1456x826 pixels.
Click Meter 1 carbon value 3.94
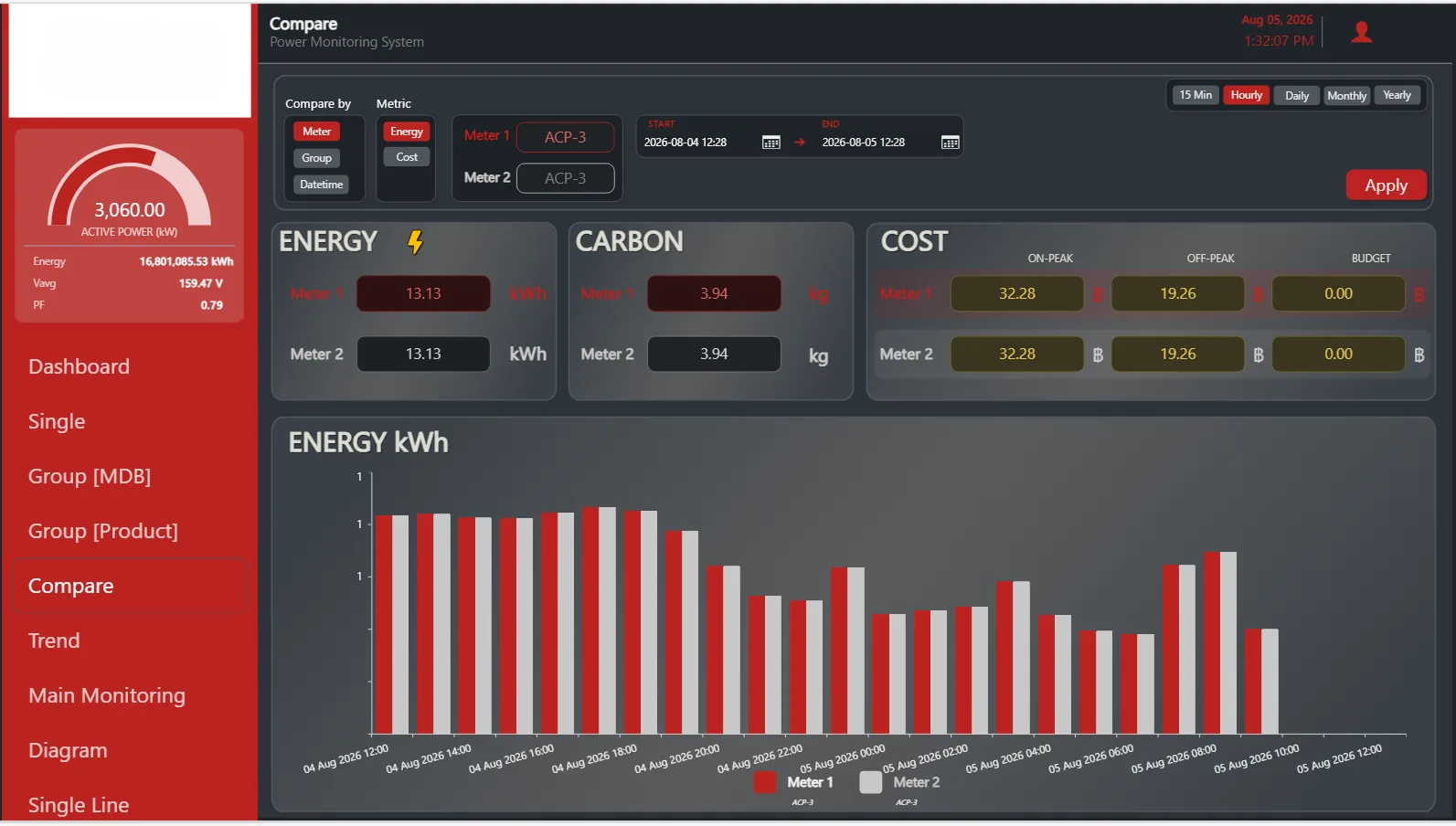714,293
